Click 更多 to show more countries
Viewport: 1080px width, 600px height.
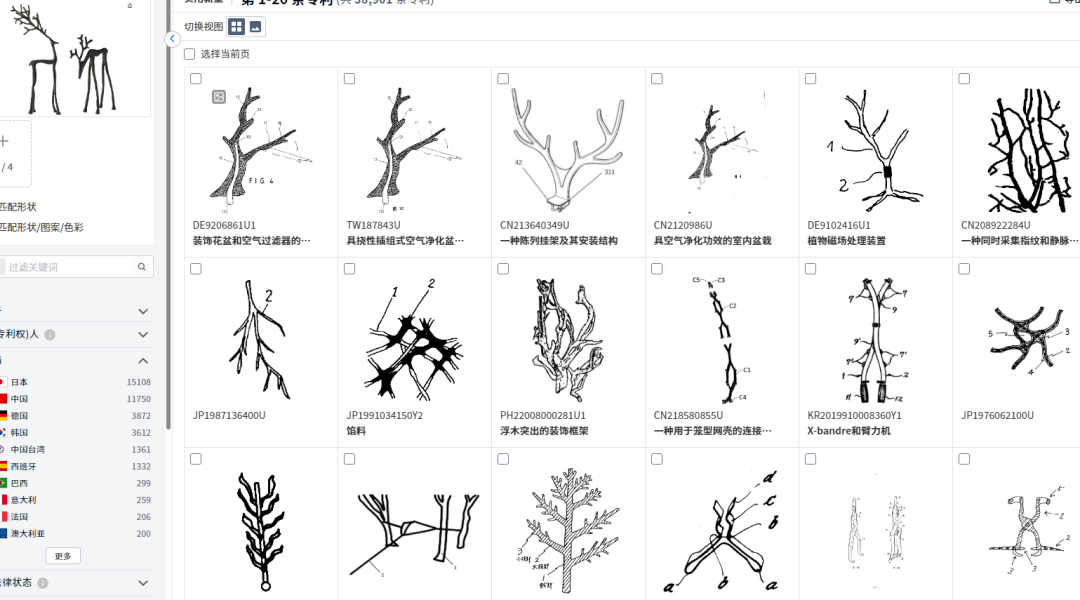63,556
